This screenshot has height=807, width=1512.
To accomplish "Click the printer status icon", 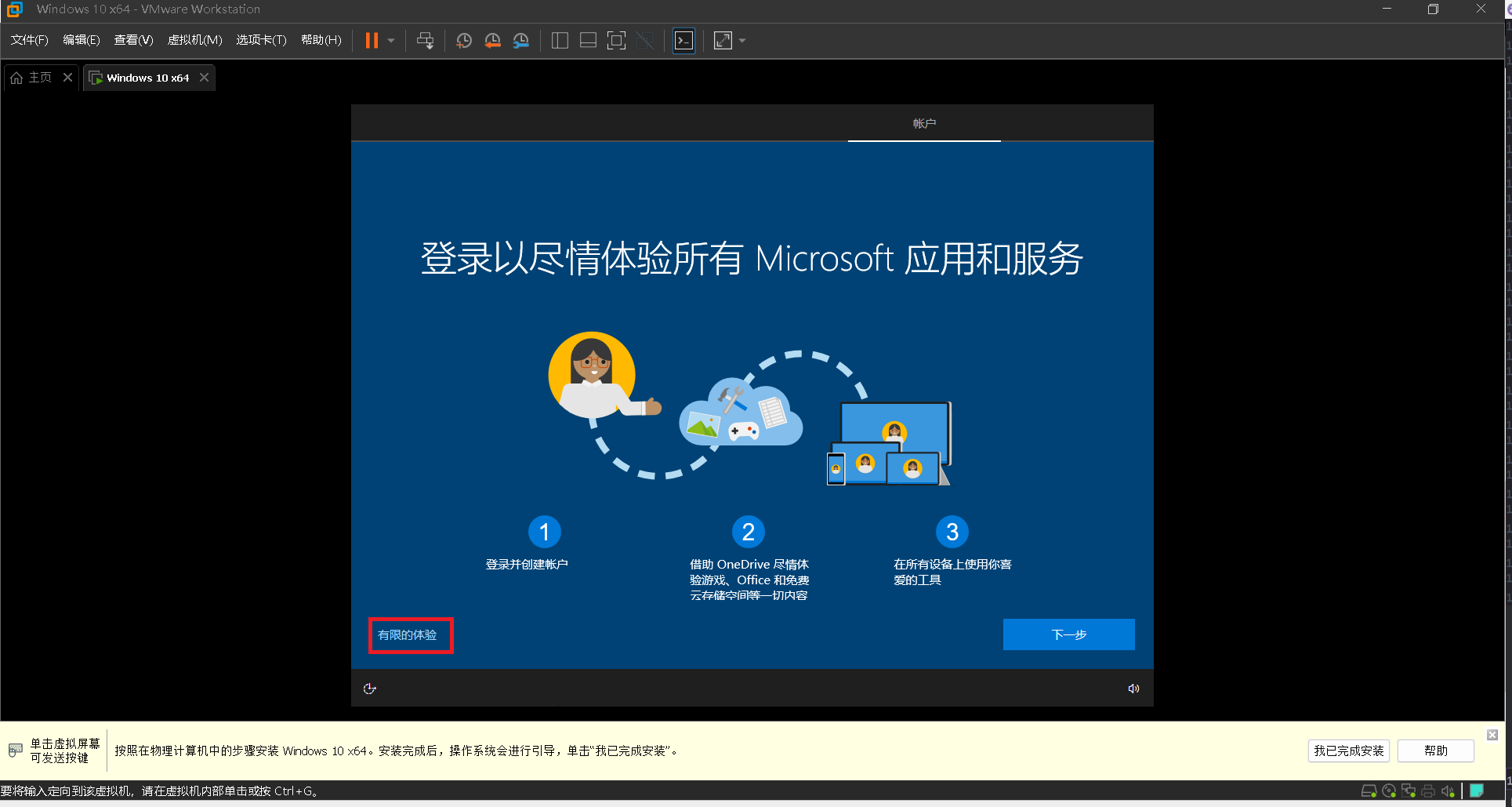I will tap(1428, 791).
